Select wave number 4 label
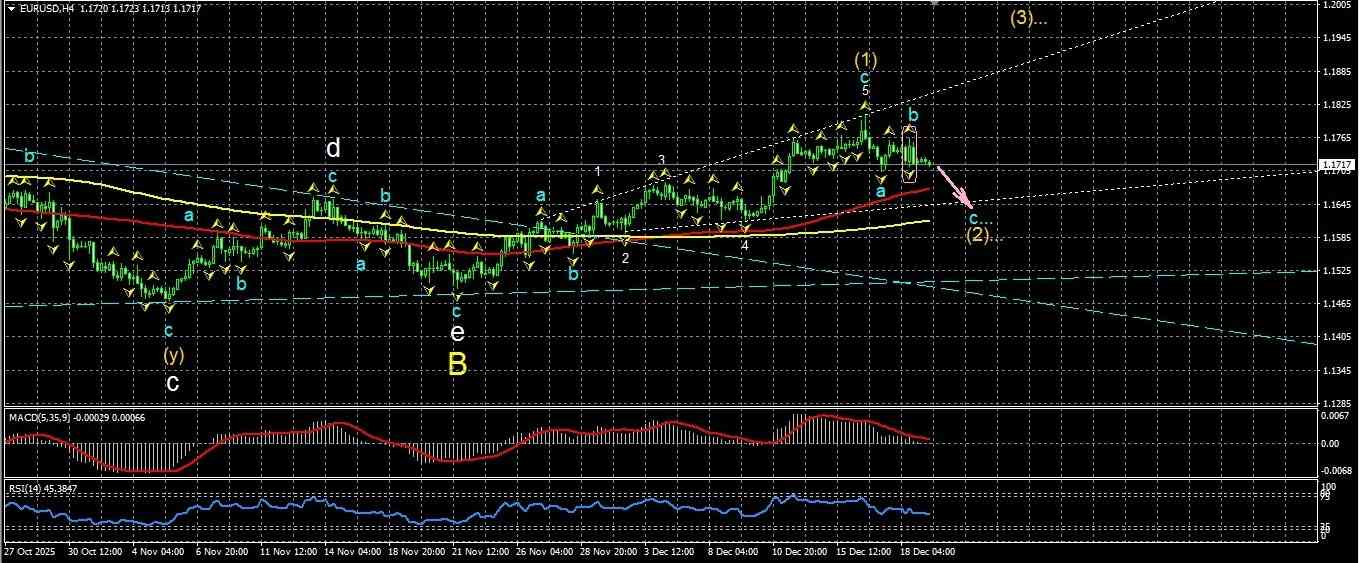Viewport: 1360px width, 563px height. pos(745,244)
